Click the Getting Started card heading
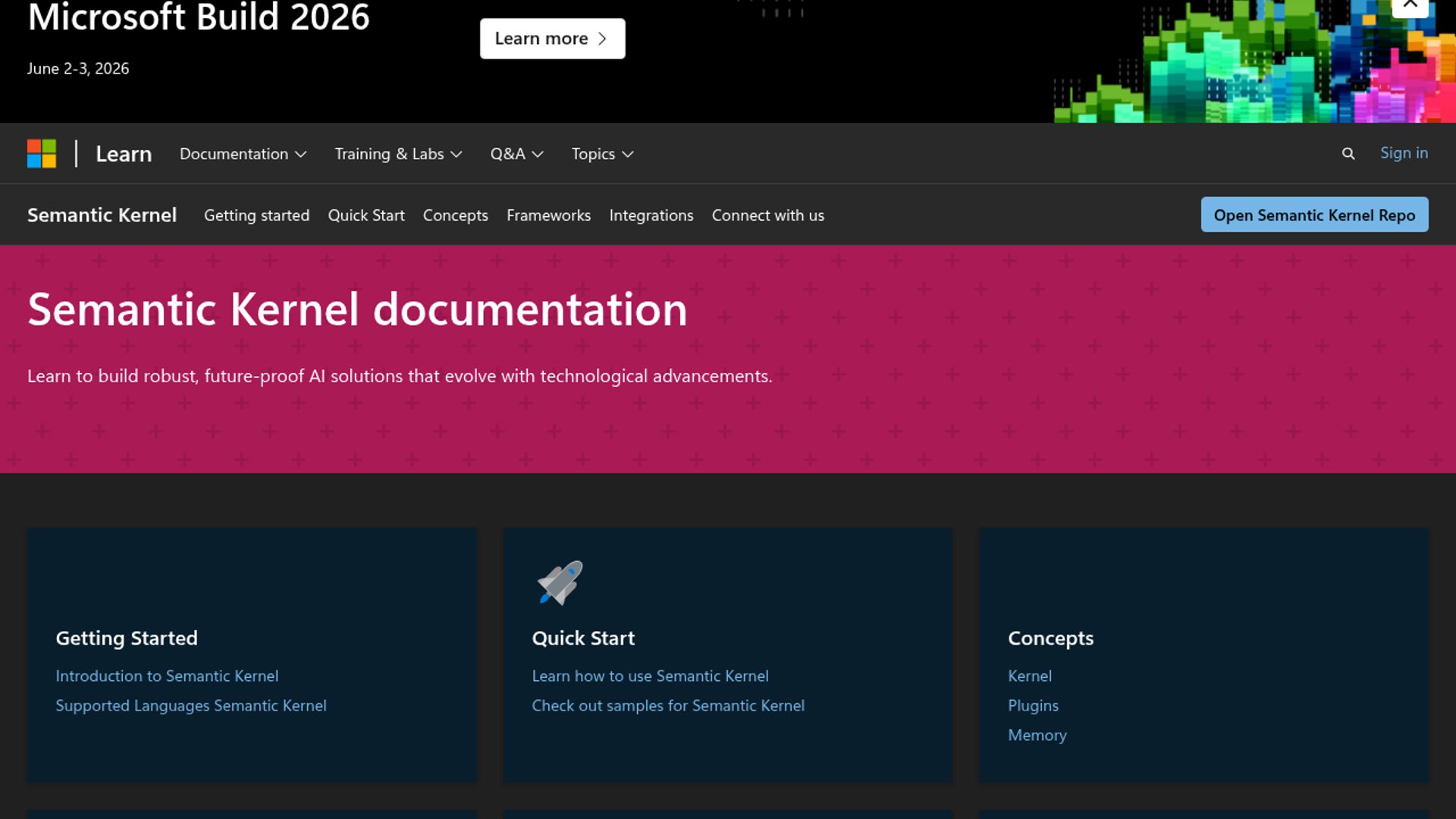 [x=127, y=638]
